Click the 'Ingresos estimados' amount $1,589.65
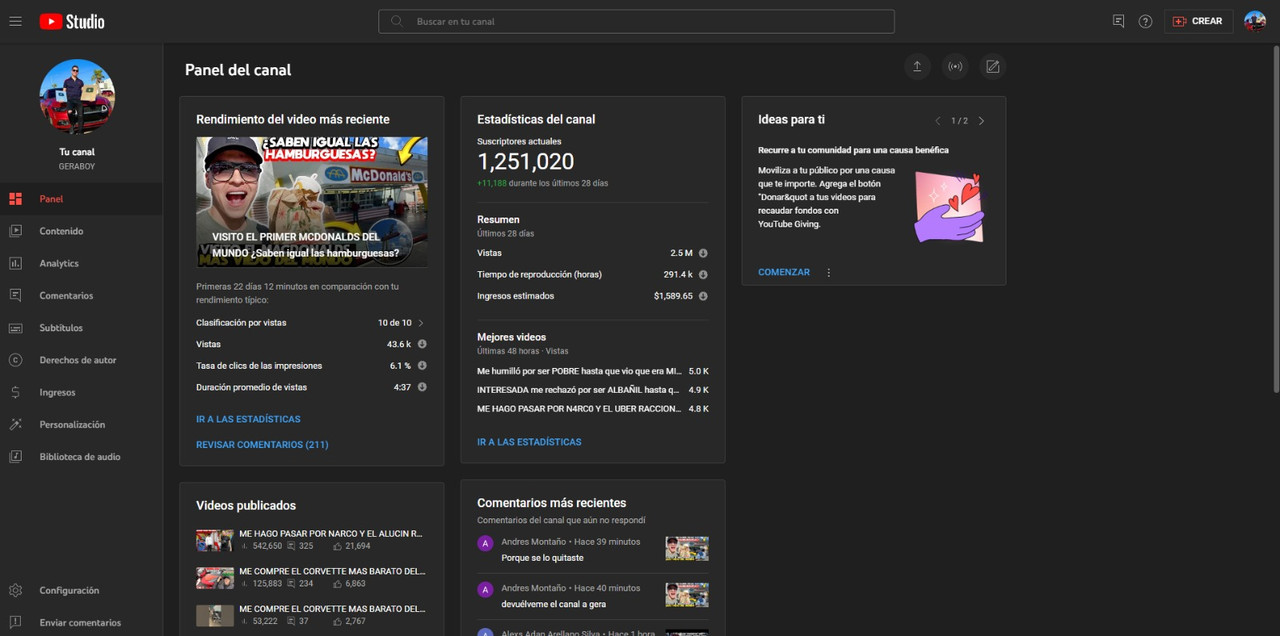The width and height of the screenshot is (1280, 636). click(673, 296)
